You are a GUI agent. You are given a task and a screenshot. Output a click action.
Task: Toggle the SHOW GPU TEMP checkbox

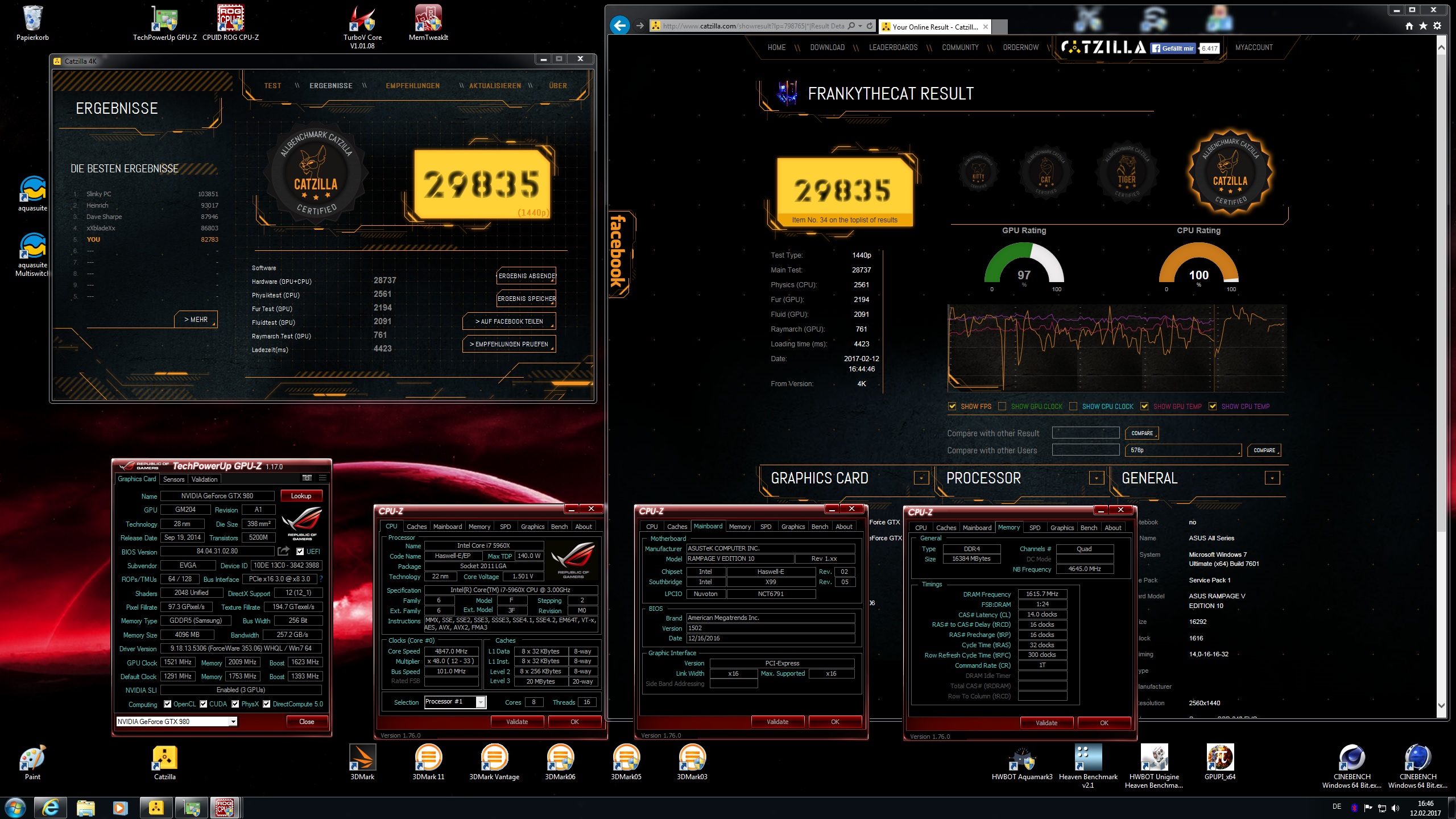point(1144,406)
